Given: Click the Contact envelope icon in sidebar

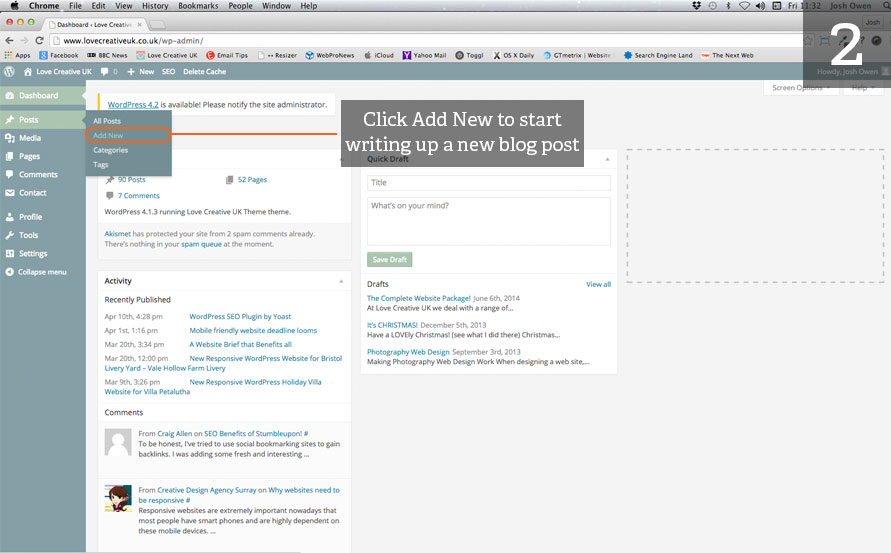Looking at the screenshot, I should pos(9,193).
